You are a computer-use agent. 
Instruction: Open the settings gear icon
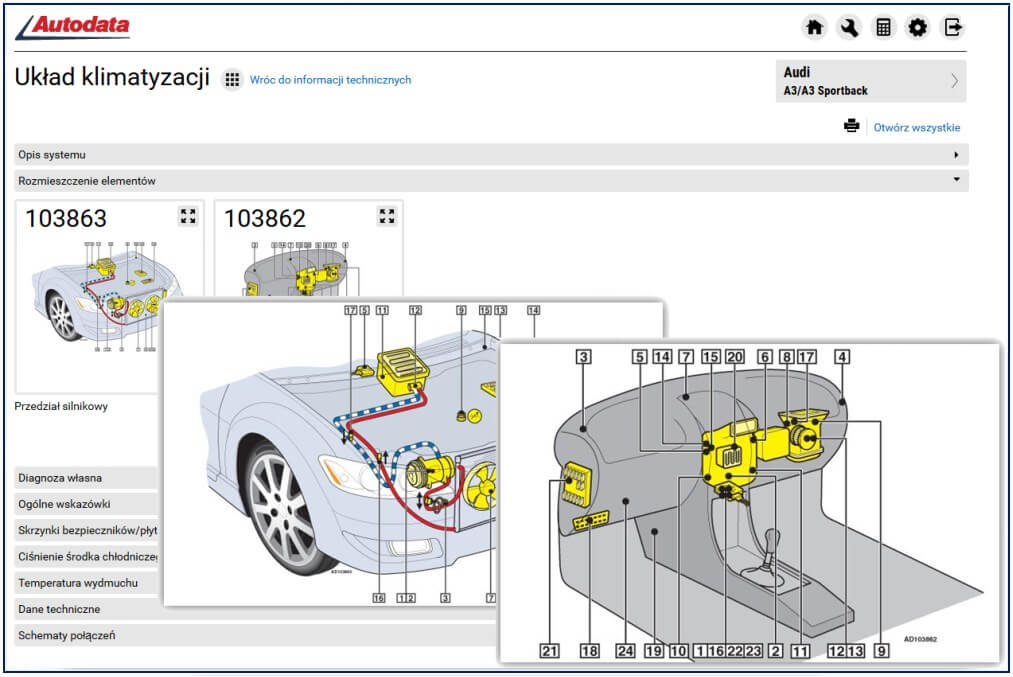point(918,27)
